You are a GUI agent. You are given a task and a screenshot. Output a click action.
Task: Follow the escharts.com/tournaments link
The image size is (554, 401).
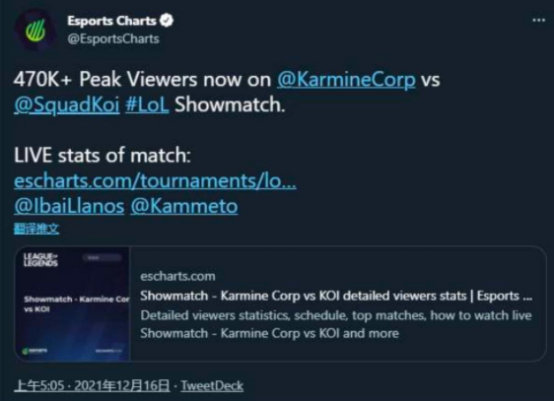[155, 181]
